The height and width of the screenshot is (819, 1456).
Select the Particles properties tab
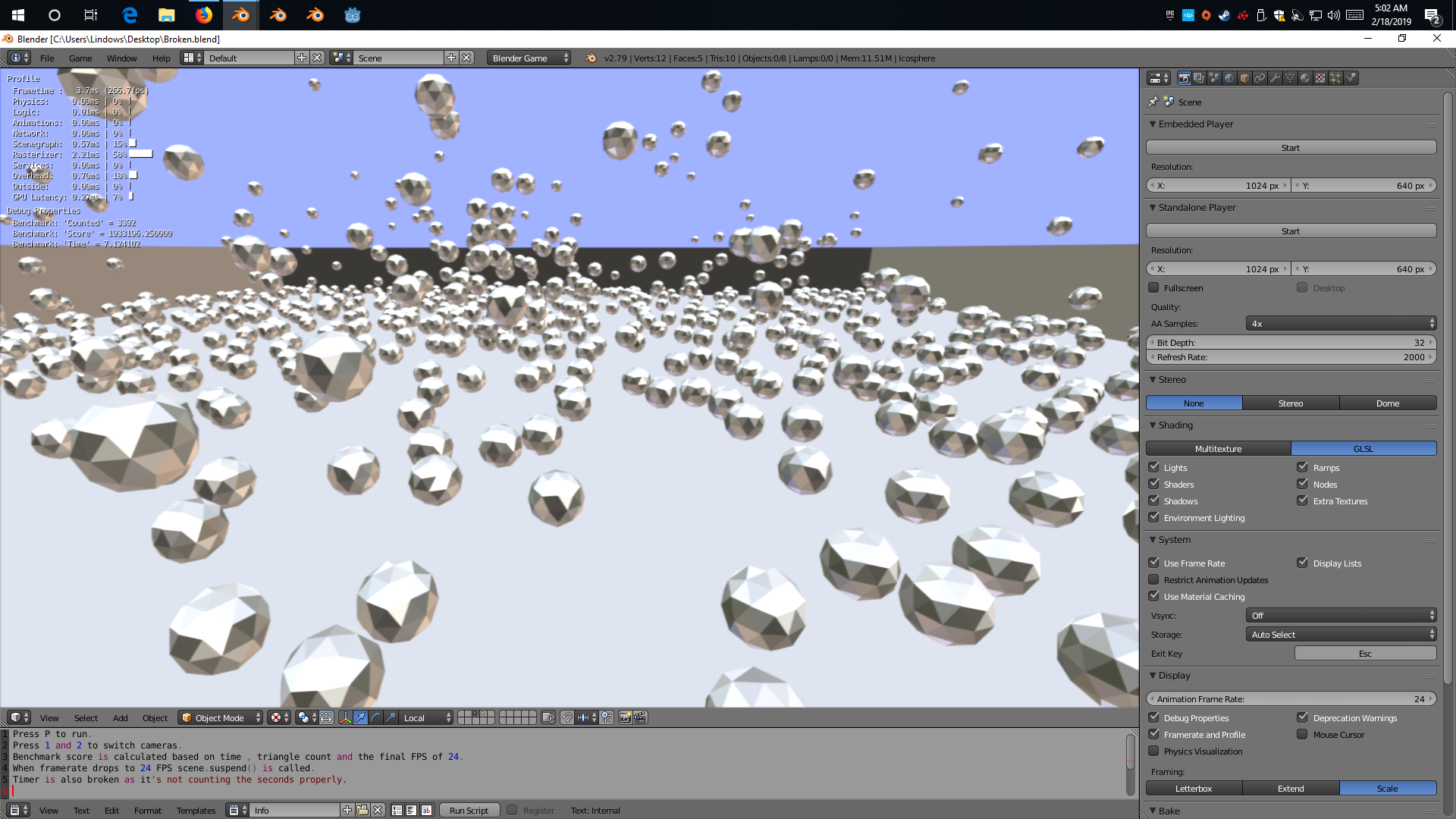(x=1335, y=78)
